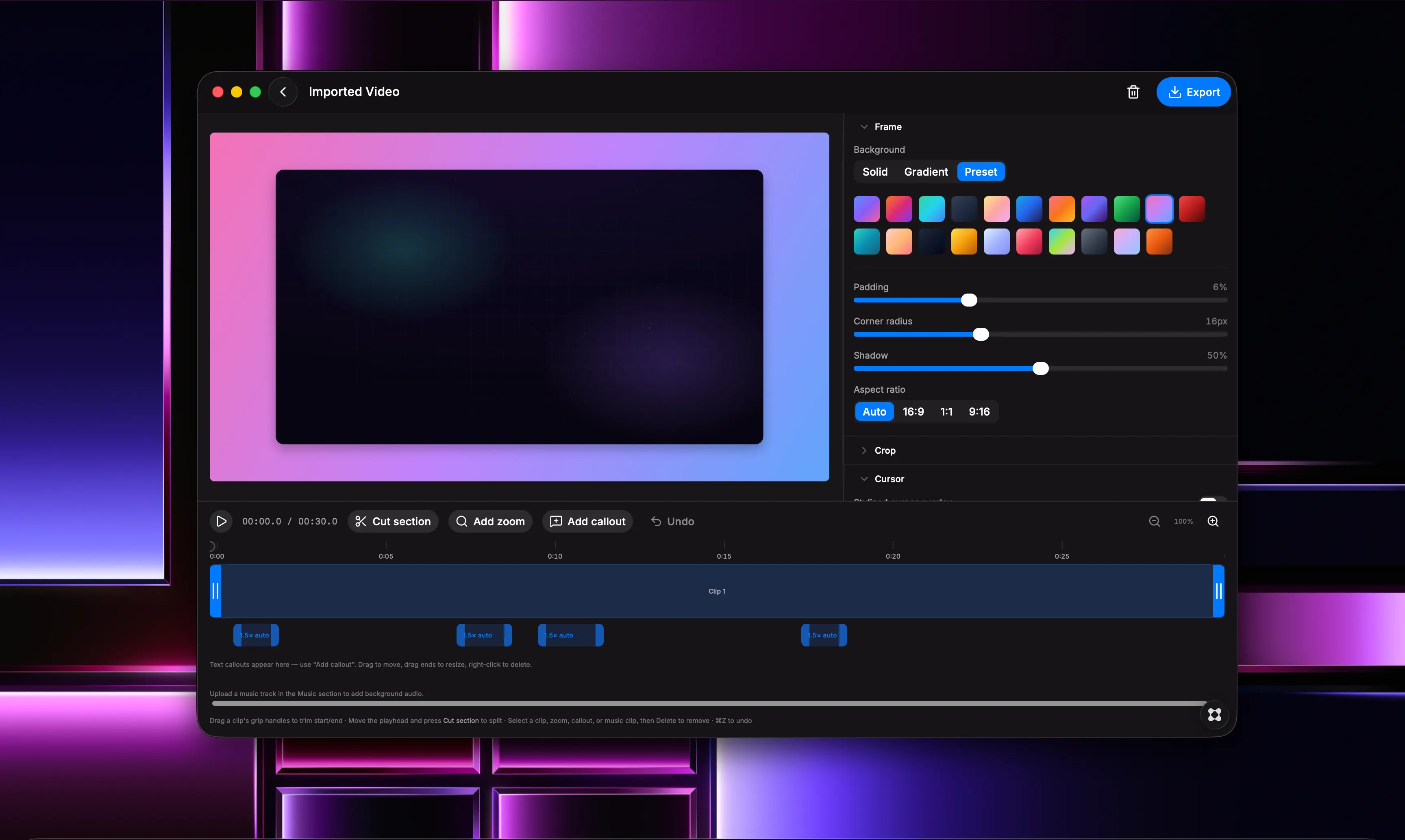This screenshot has width=1405, height=840.
Task: Switch background type to Gradient
Action: click(926, 172)
